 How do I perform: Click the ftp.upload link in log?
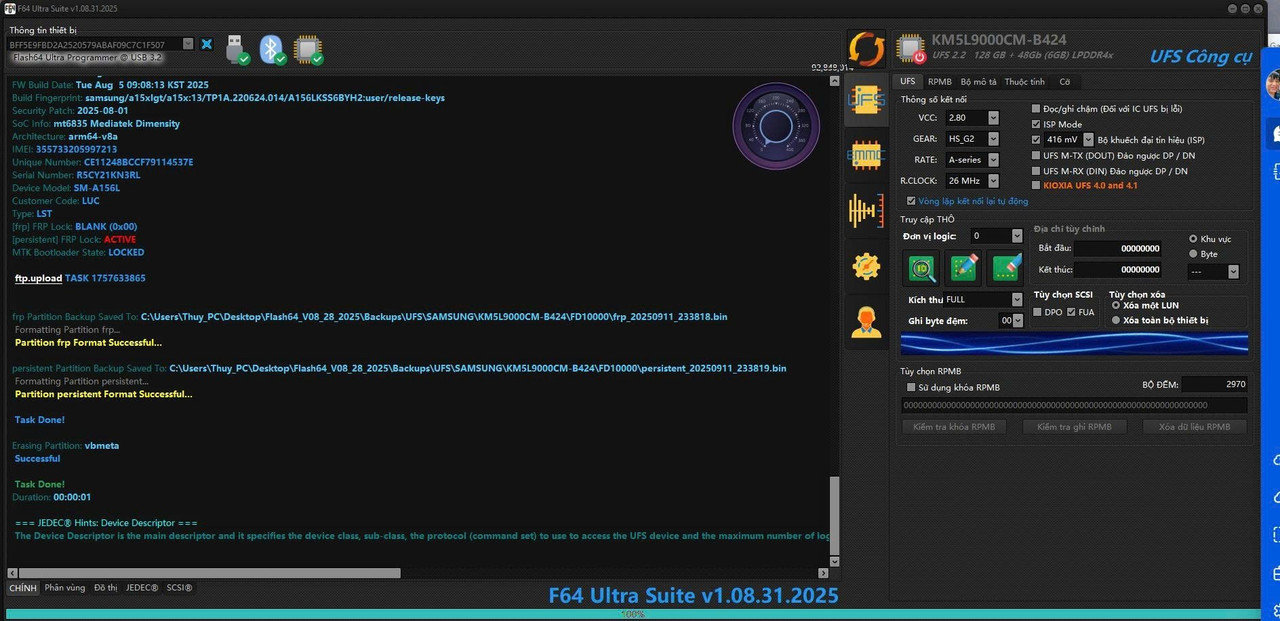[x=38, y=278]
